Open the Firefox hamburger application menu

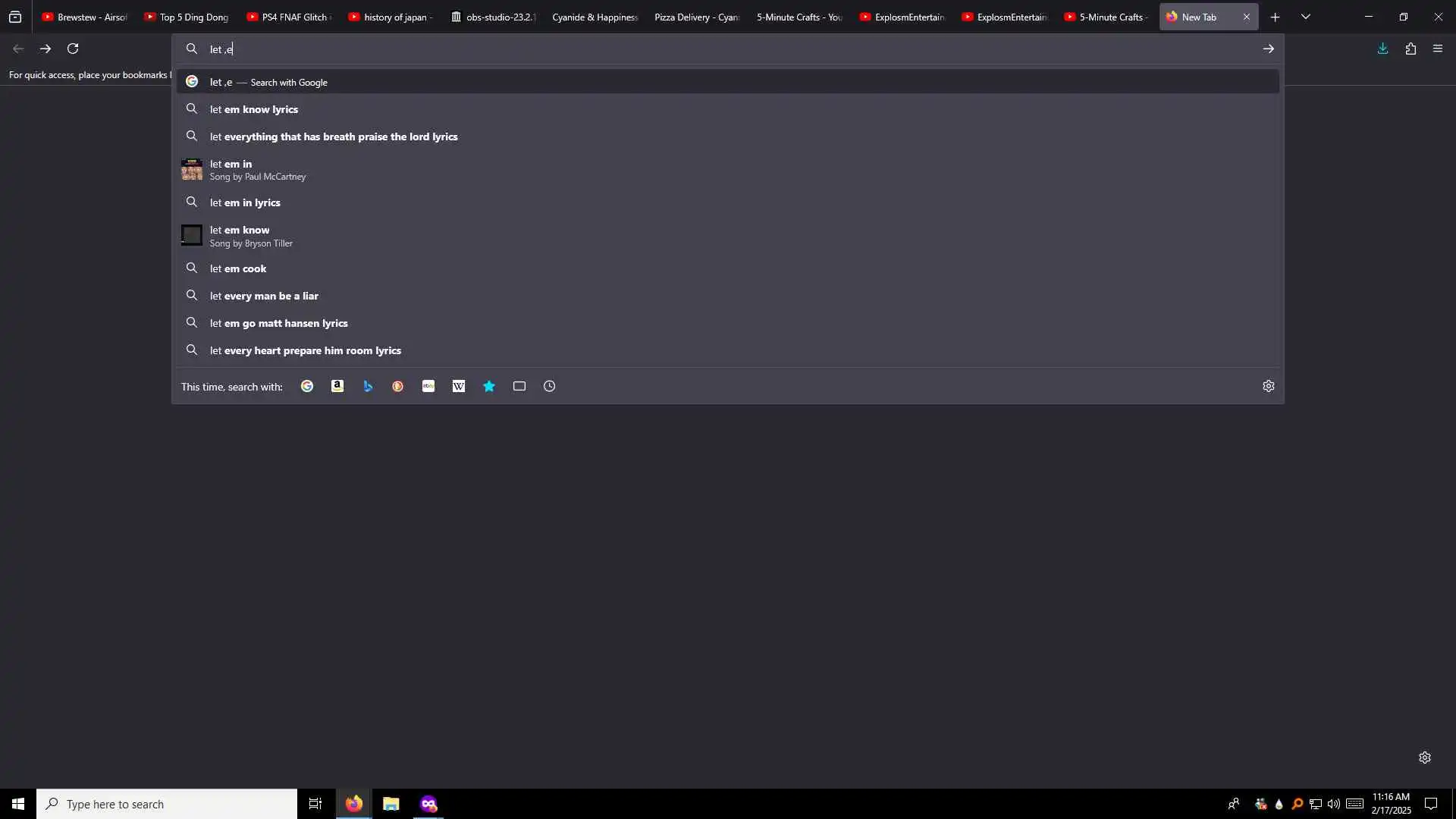pos(1438,49)
